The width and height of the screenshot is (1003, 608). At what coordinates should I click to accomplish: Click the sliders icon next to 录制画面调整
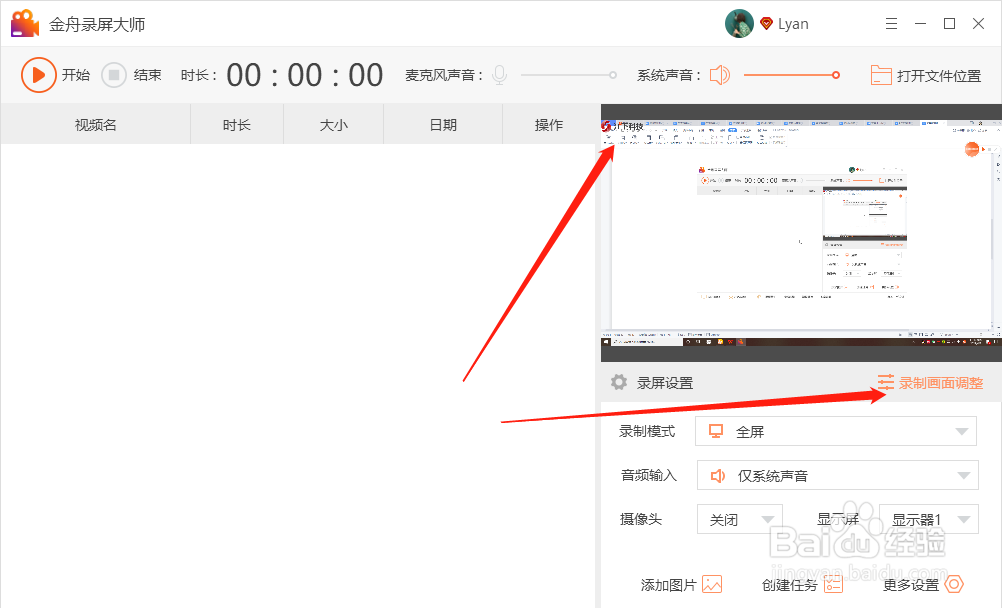click(x=884, y=382)
